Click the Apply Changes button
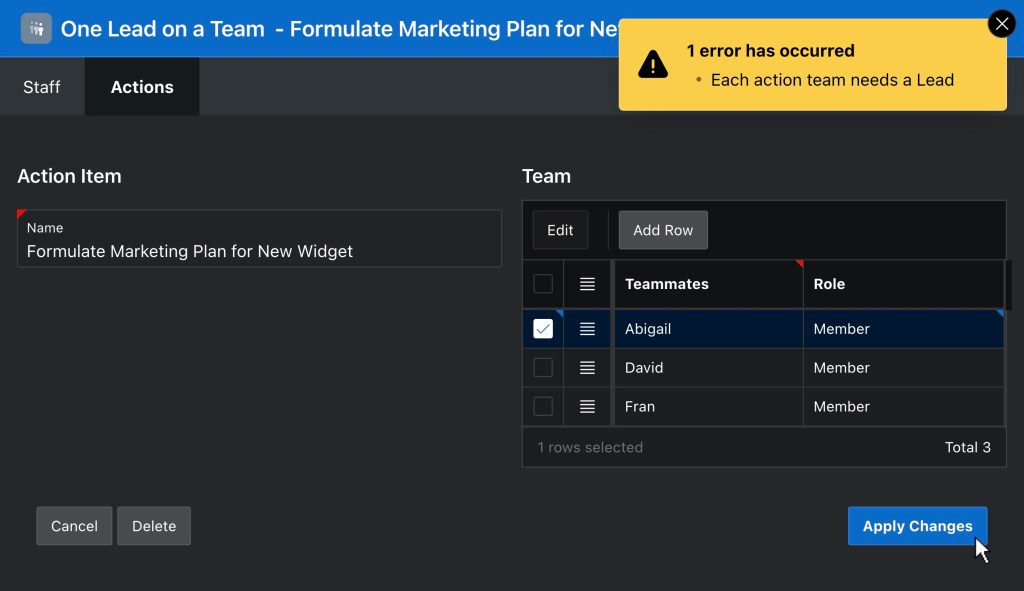1024x591 pixels. pos(916,525)
